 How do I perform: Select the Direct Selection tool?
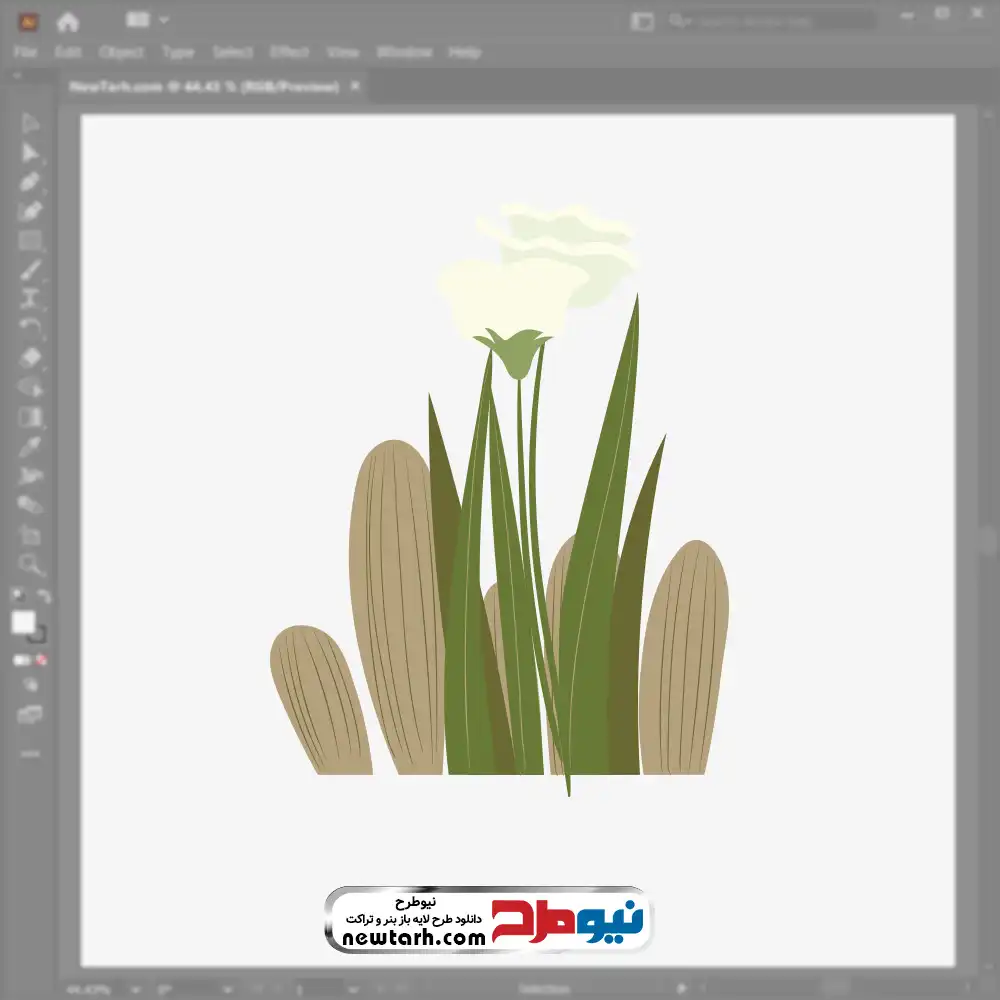coord(30,153)
